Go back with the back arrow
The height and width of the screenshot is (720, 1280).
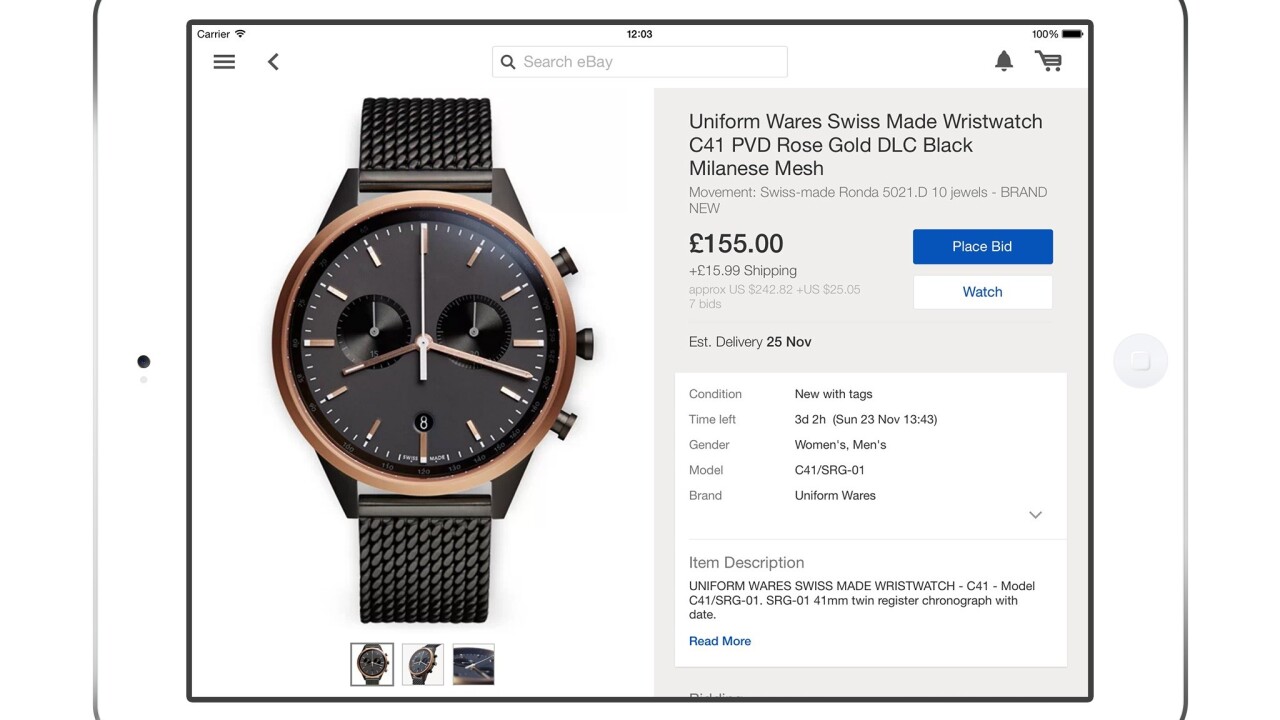pyautogui.click(x=273, y=62)
